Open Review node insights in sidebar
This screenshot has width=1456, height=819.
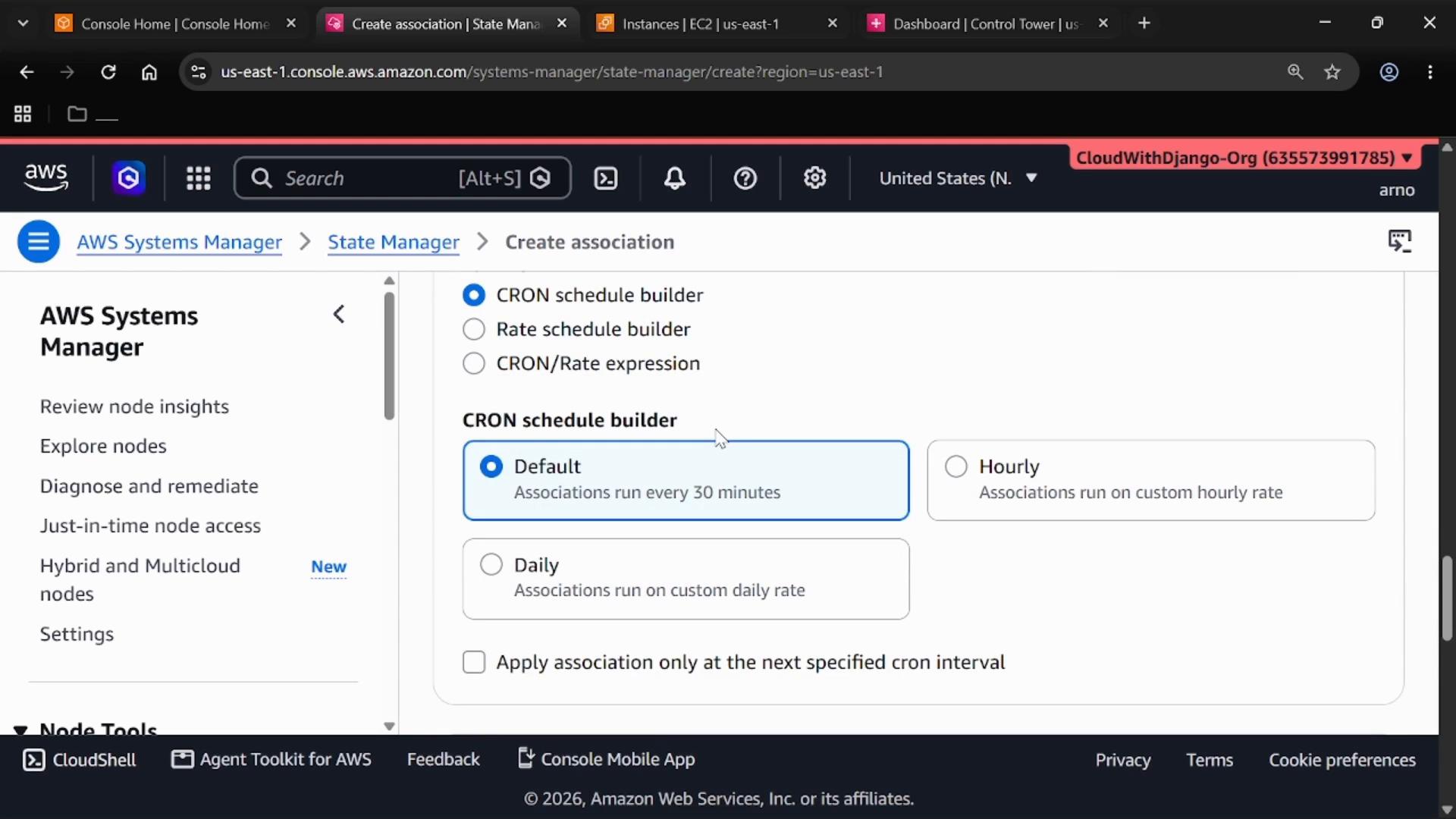[x=134, y=406]
